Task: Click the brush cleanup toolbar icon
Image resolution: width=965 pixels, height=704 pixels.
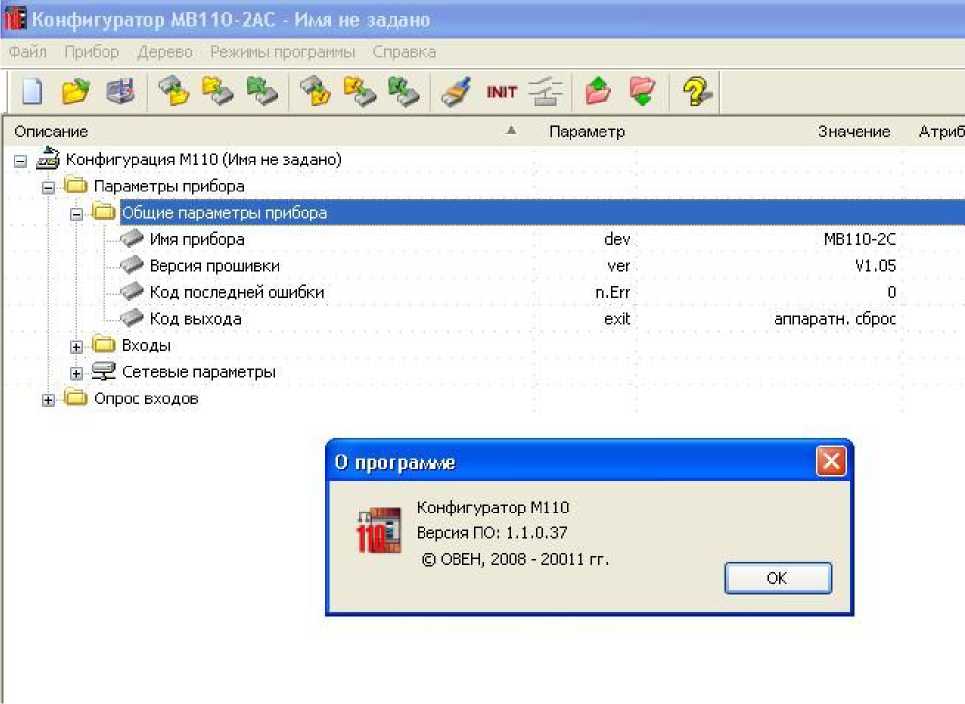Action: [x=457, y=92]
